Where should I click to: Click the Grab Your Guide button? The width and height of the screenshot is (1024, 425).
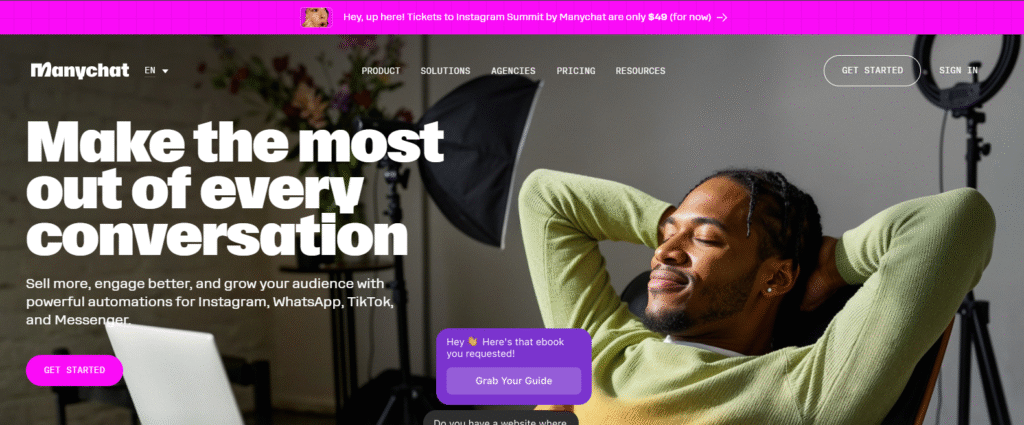[x=513, y=381]
